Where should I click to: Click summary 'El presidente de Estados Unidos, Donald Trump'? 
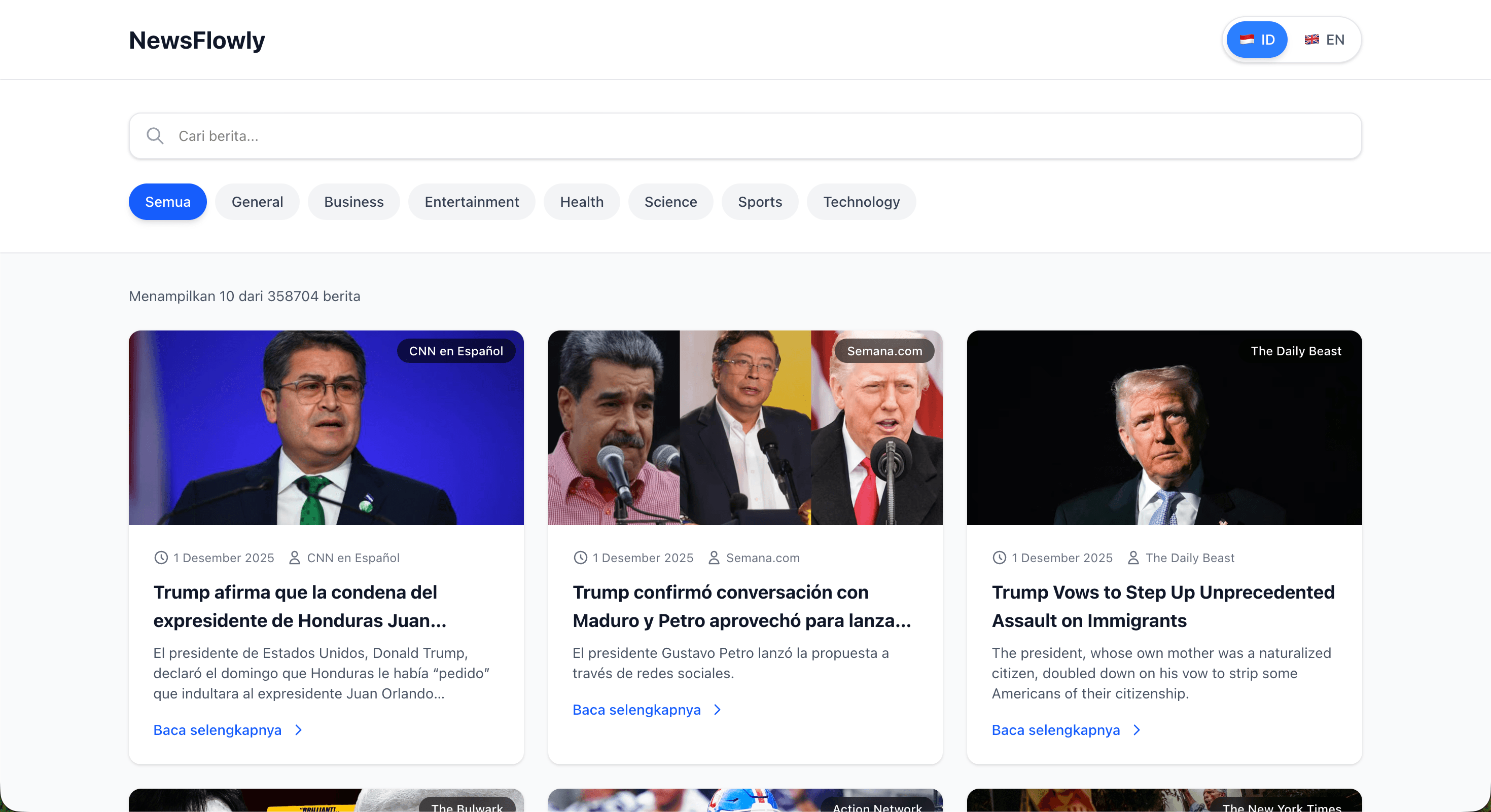pyautogui.click(x=321, y=673)
